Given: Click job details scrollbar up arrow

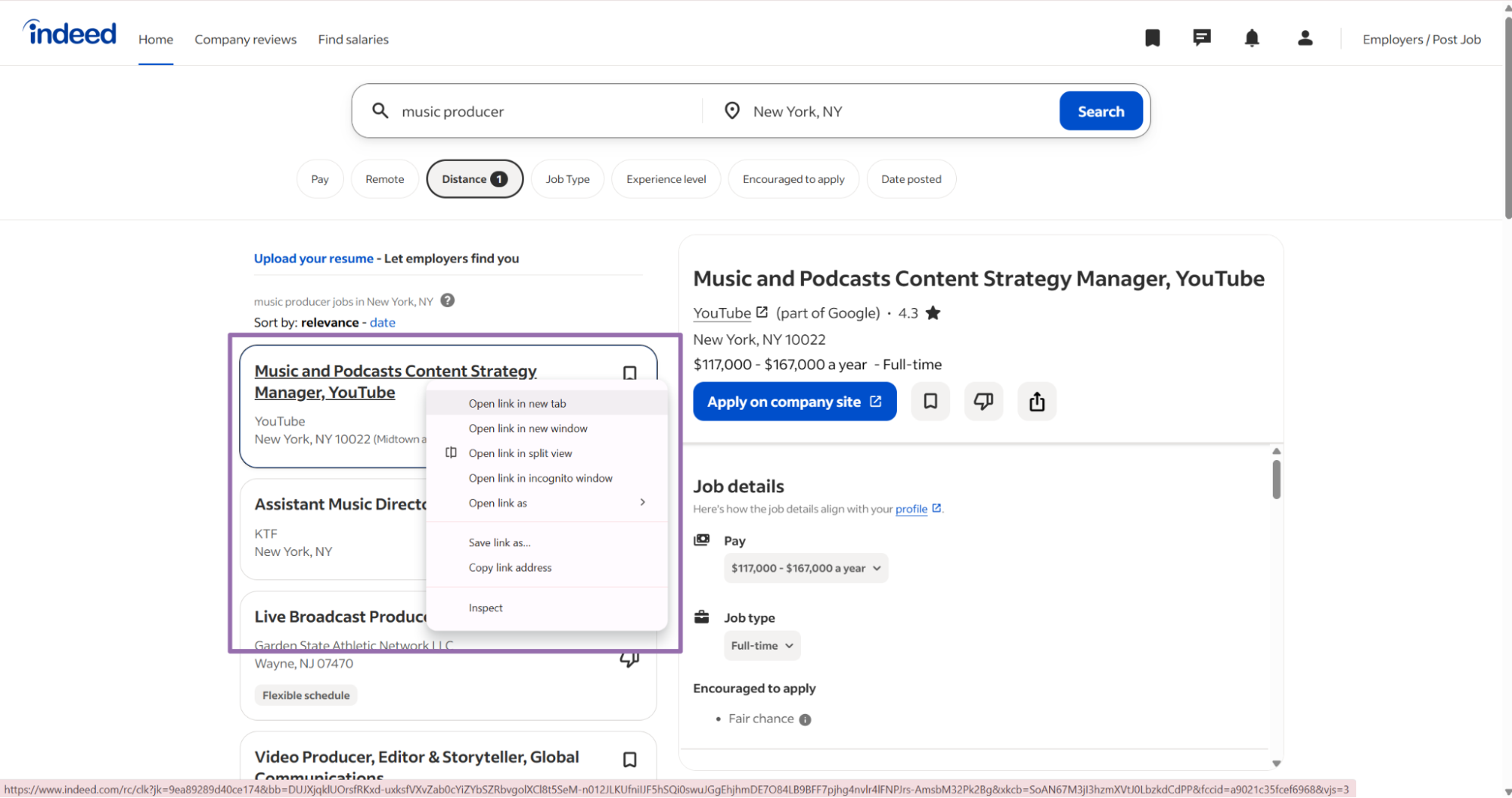Looking at the screenshot, I should pos(1276,451).
